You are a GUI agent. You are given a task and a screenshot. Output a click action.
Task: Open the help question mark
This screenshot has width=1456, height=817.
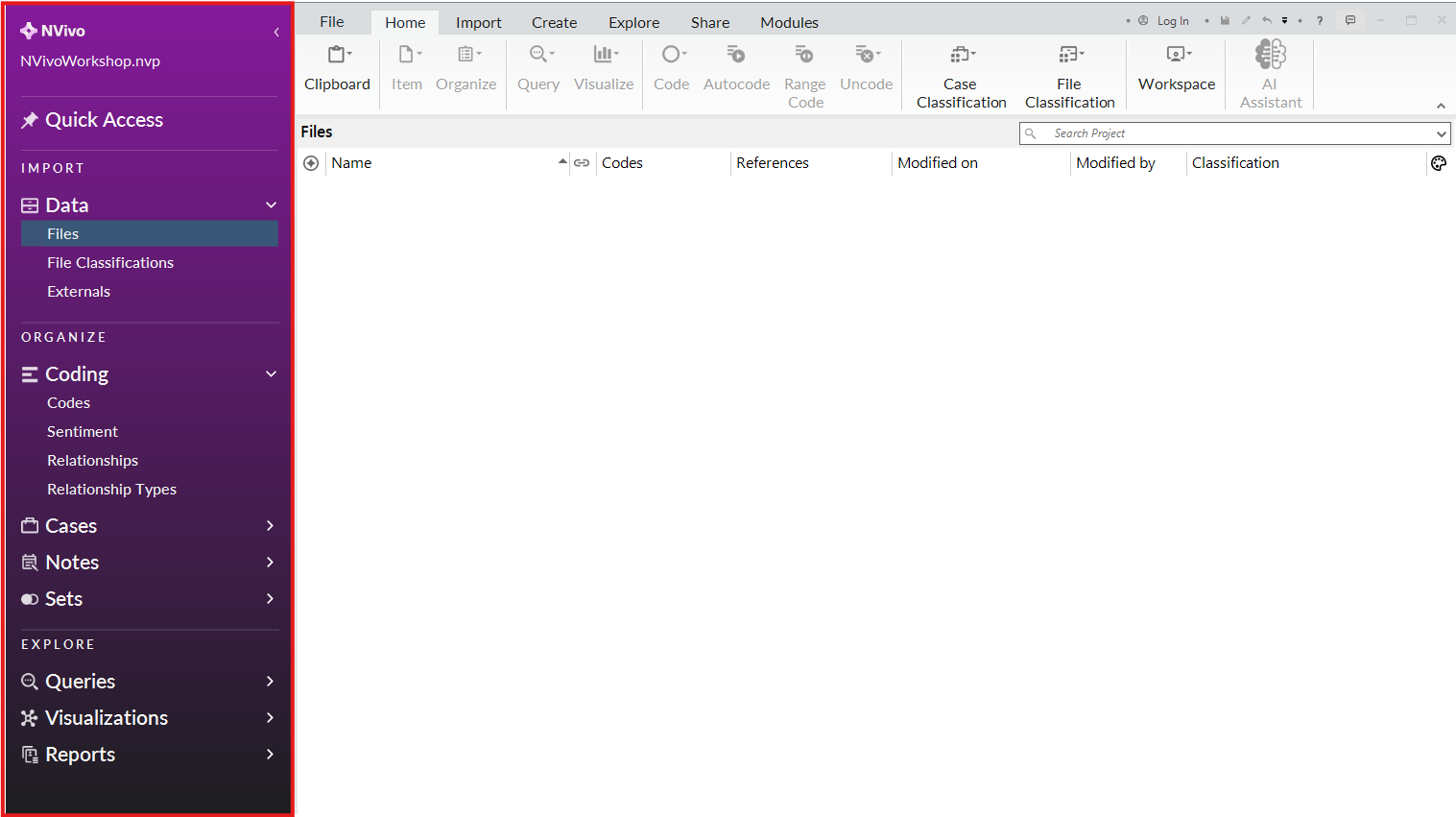1320,20
